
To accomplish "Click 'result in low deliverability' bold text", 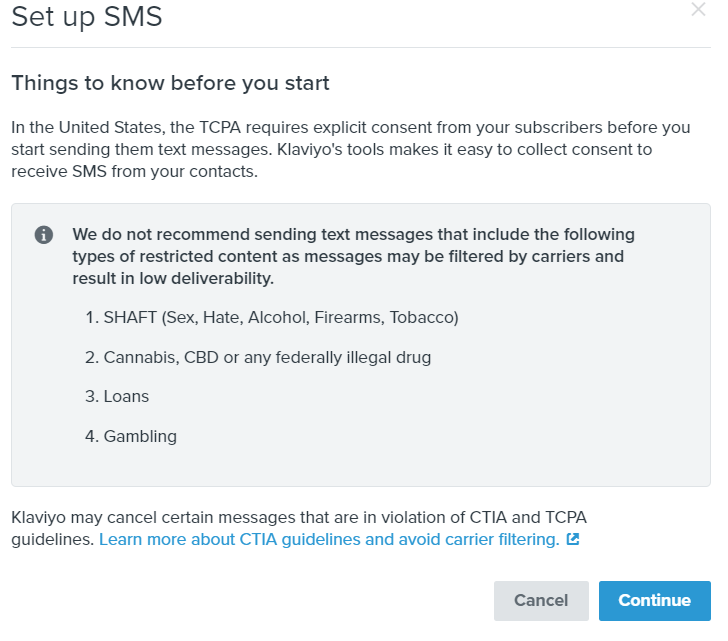I will [173, 278].
